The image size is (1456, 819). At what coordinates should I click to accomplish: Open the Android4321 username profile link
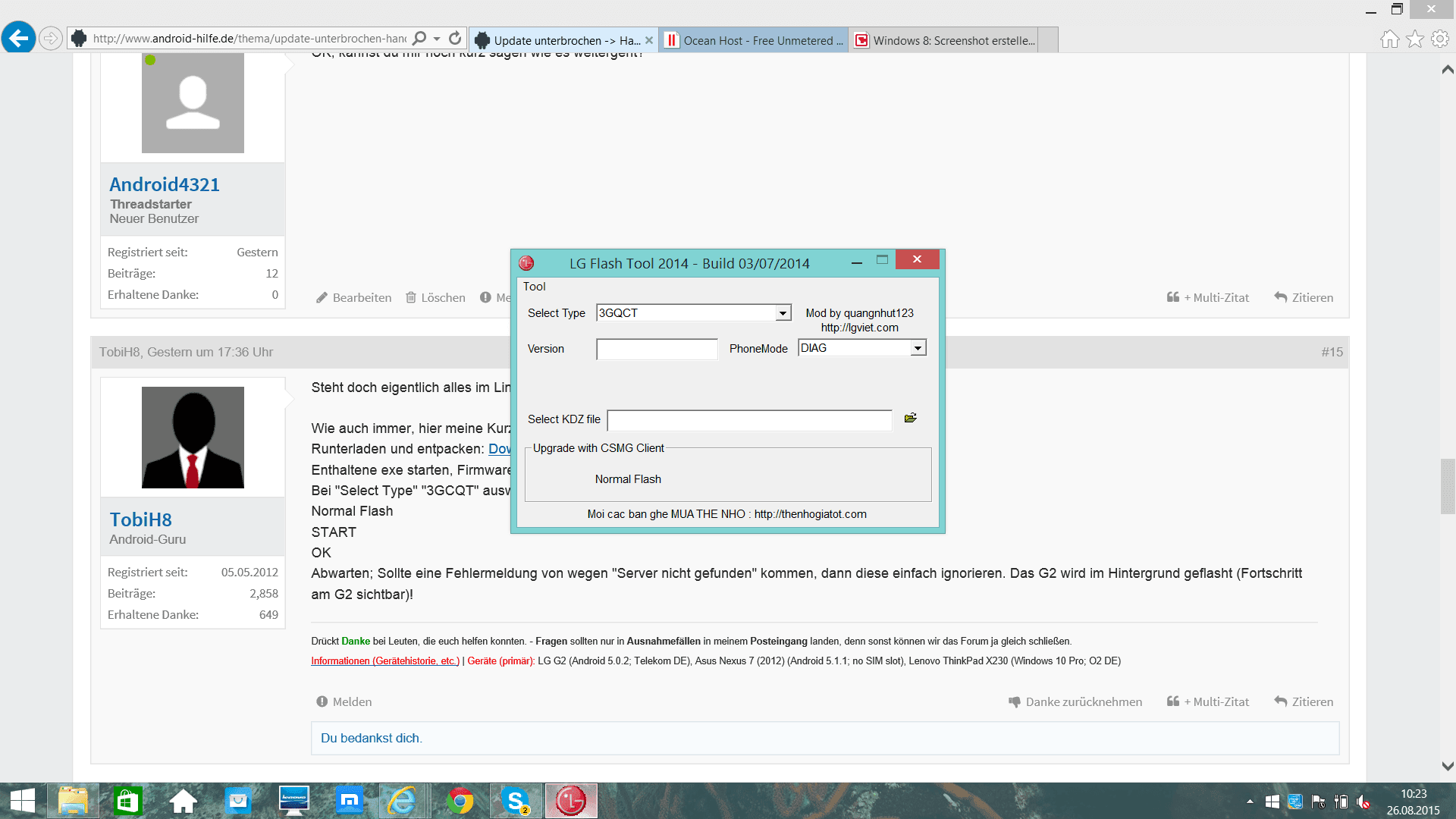point(165,184)
